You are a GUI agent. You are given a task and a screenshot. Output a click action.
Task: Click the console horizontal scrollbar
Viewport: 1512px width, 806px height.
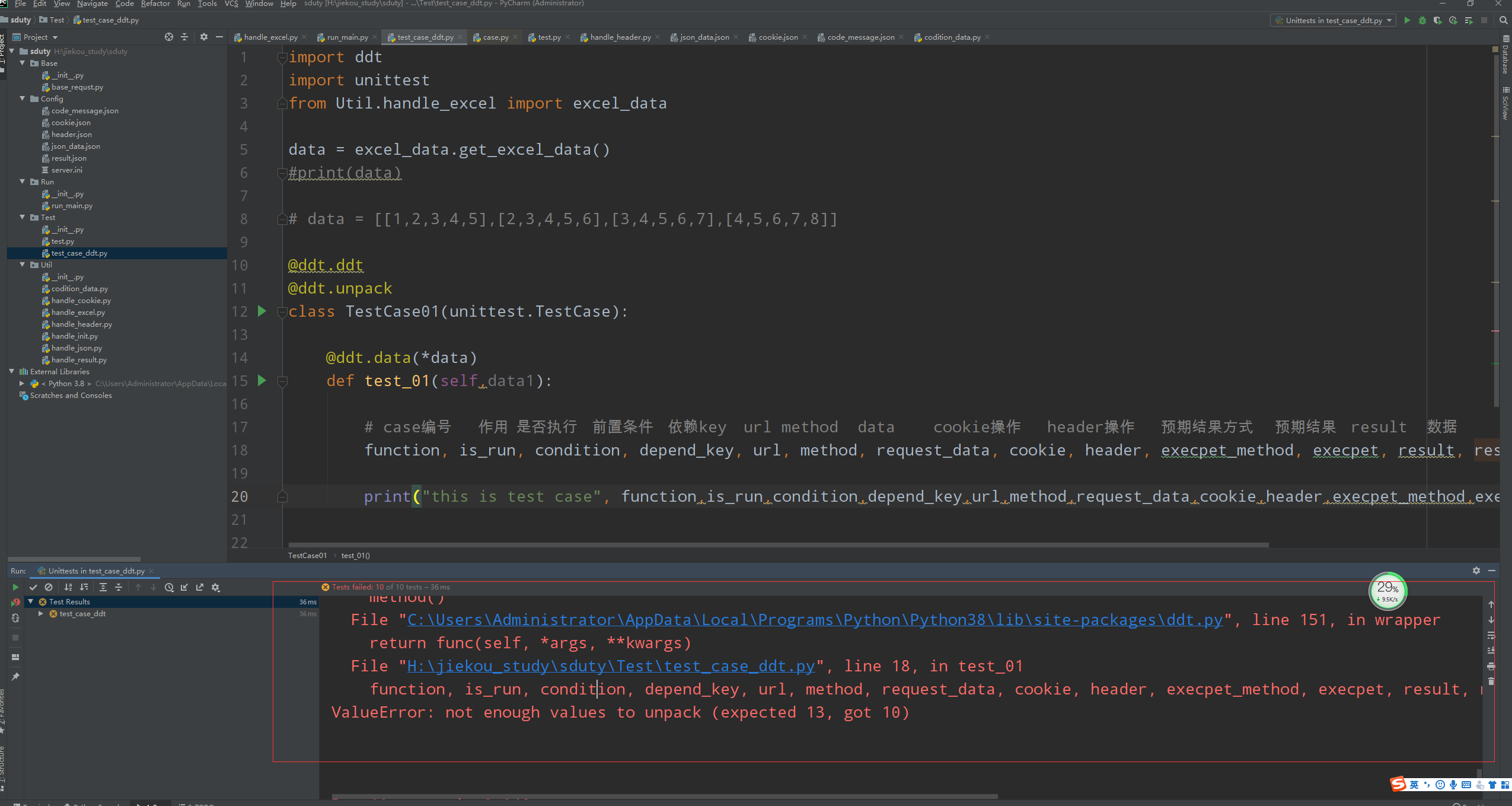pos(665,797)
